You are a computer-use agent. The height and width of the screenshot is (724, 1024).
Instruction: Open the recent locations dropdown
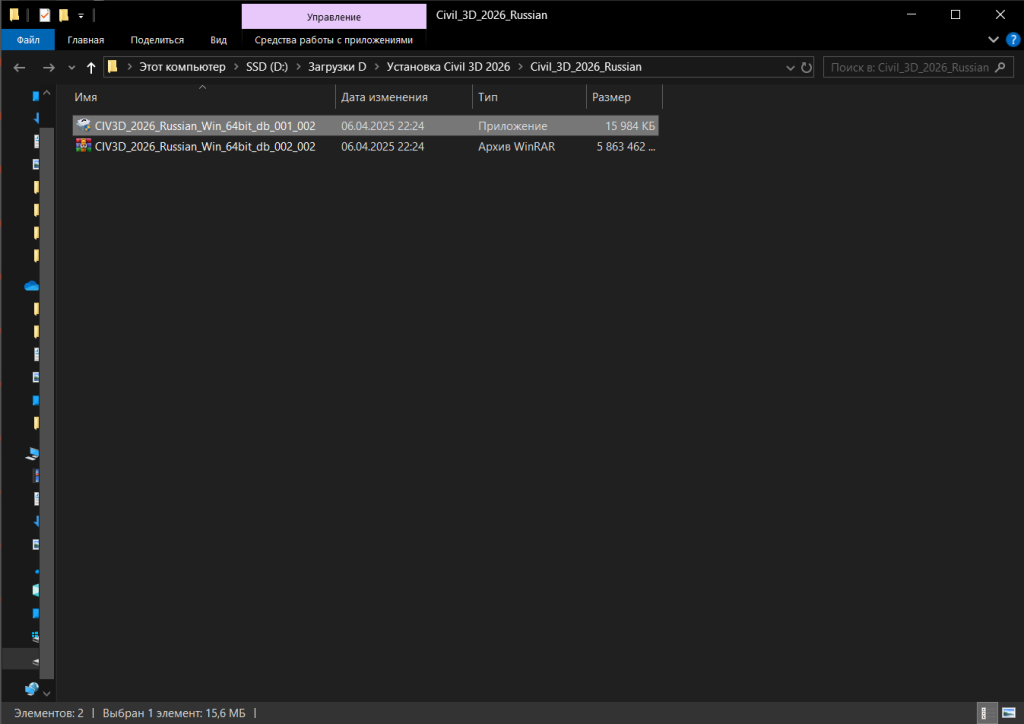tap(71, 67)
